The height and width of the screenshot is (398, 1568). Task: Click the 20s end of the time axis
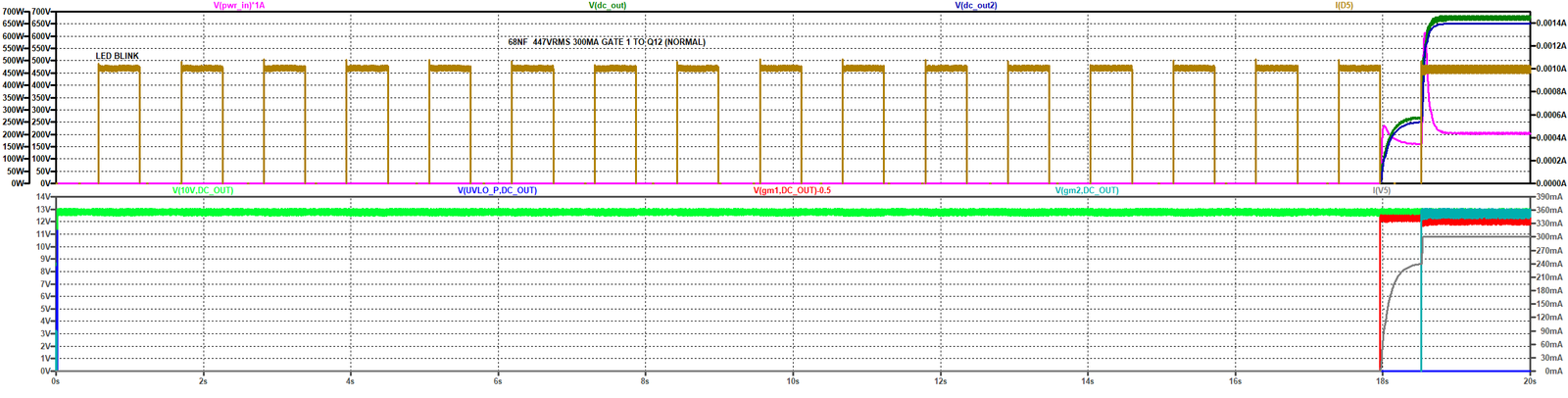(1529, 381)
